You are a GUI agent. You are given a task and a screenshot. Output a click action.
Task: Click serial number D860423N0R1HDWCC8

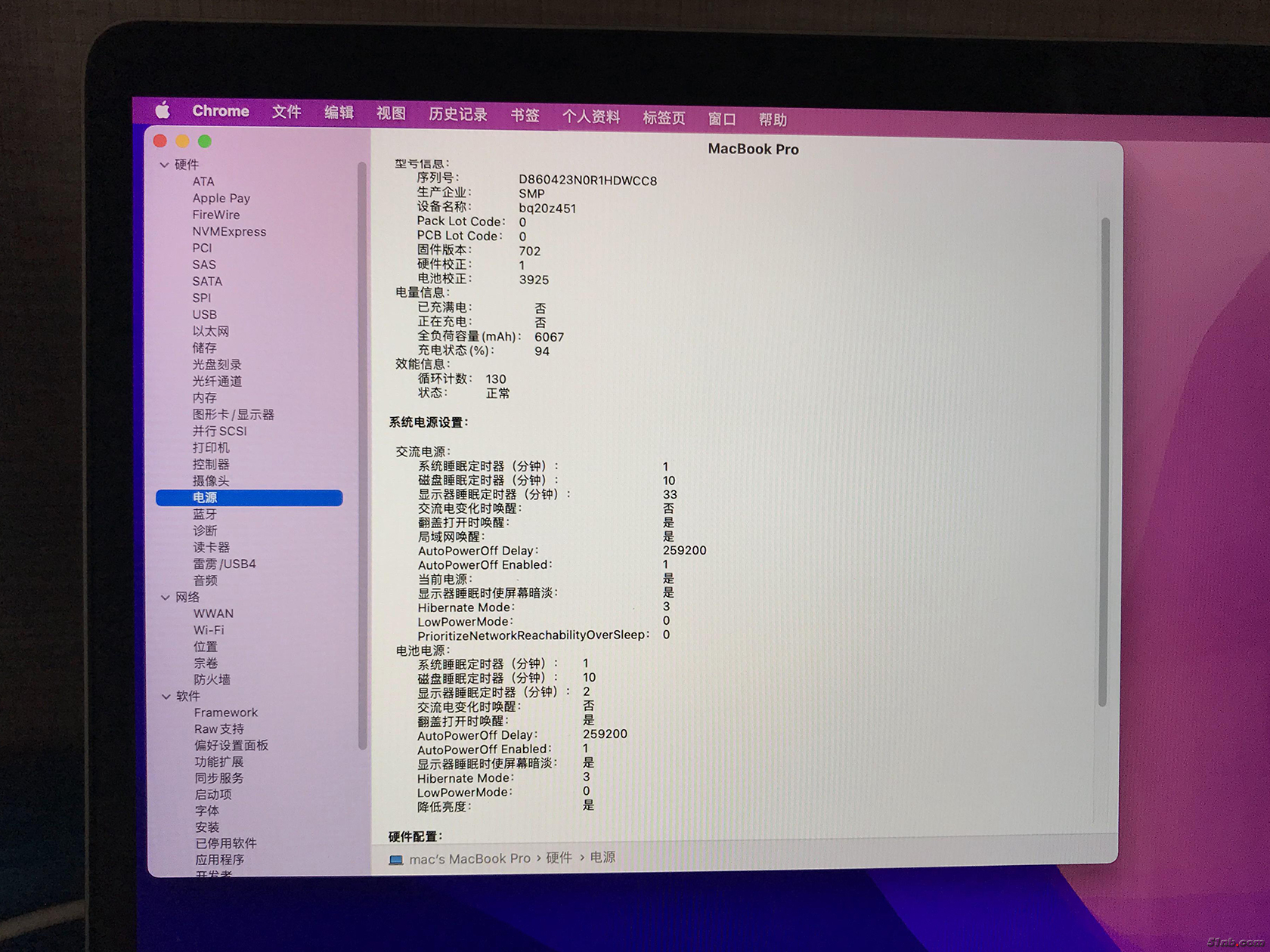[587, 181]
